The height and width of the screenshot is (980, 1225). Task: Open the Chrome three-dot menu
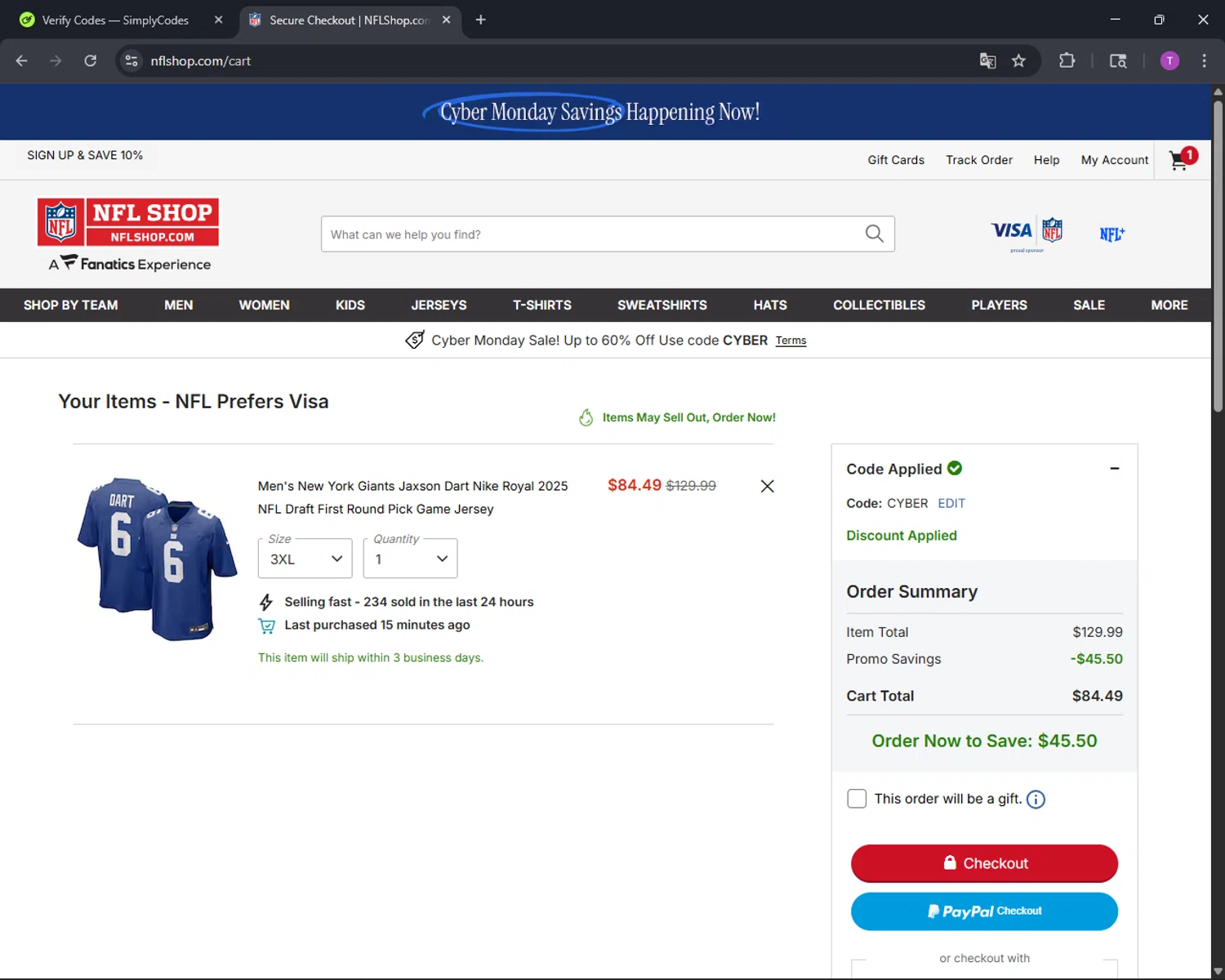[1204, 60]
